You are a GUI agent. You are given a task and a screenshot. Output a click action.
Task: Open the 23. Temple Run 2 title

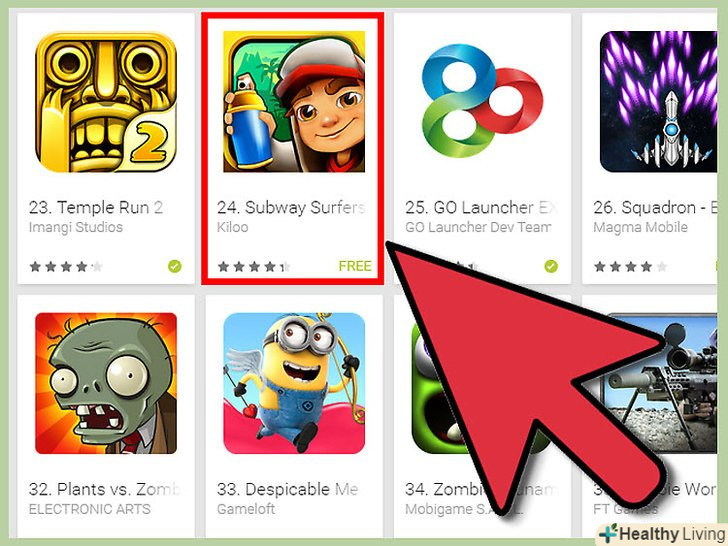(x=96, y=208)
